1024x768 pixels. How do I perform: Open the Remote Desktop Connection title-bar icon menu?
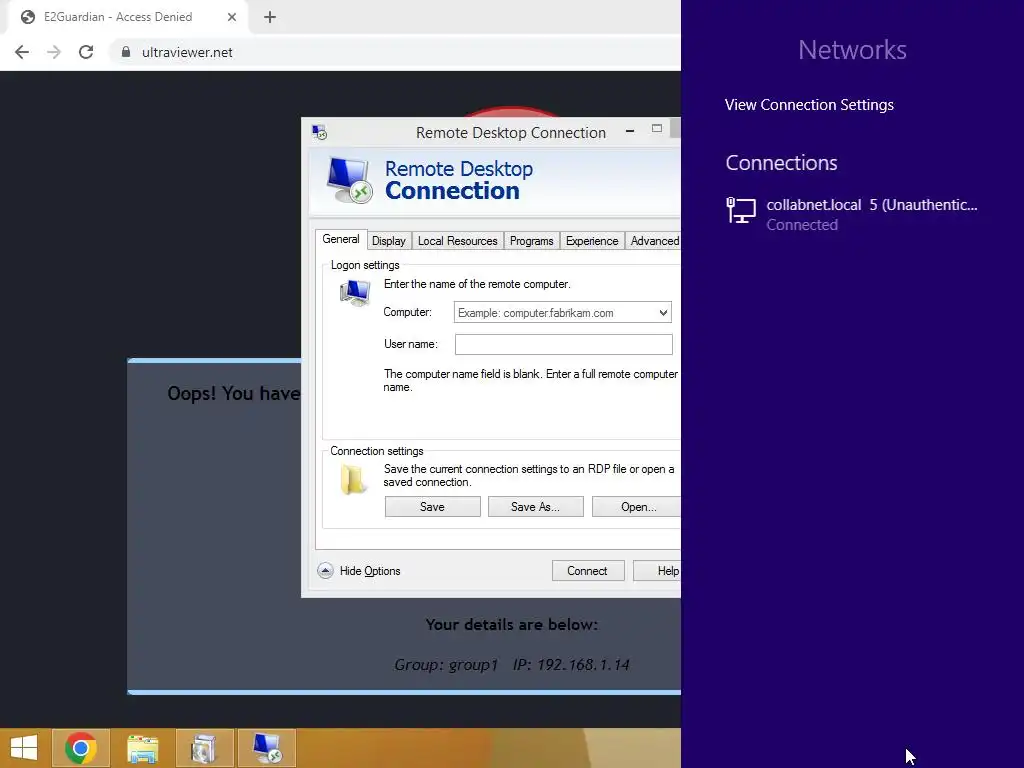pyautogui.click(x=319, y=133)
